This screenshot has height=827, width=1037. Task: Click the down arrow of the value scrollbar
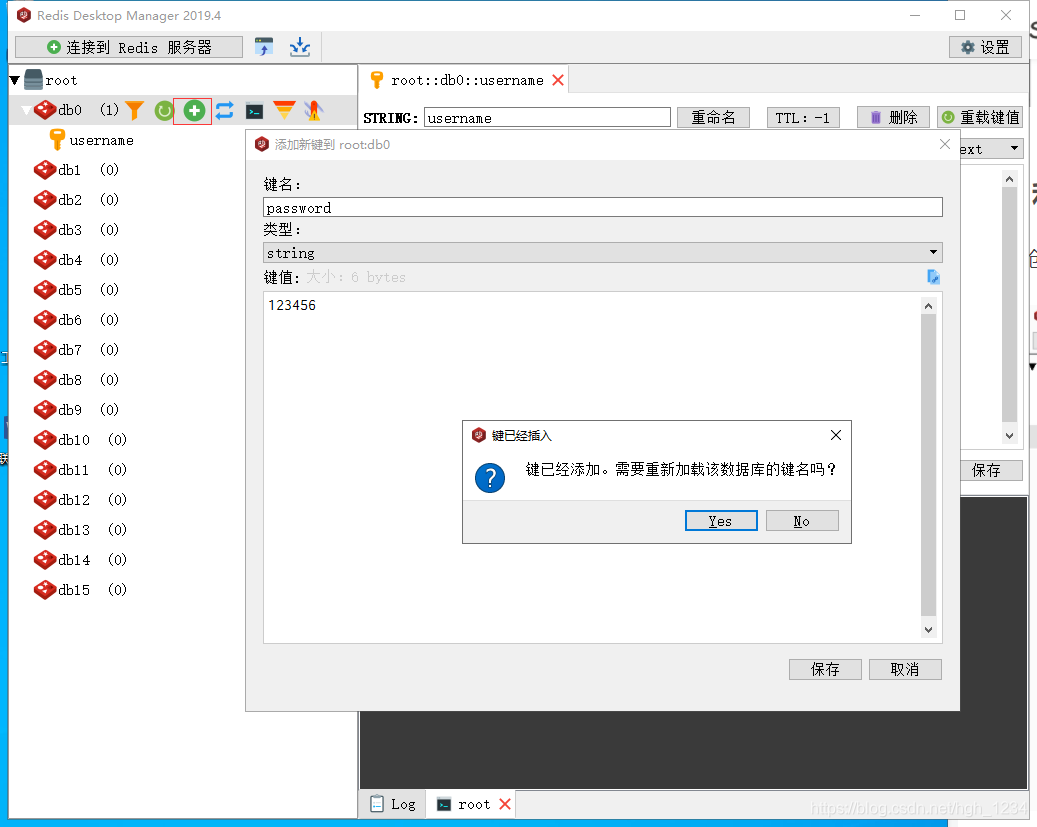pyautogui.click(x=929, y=629)
